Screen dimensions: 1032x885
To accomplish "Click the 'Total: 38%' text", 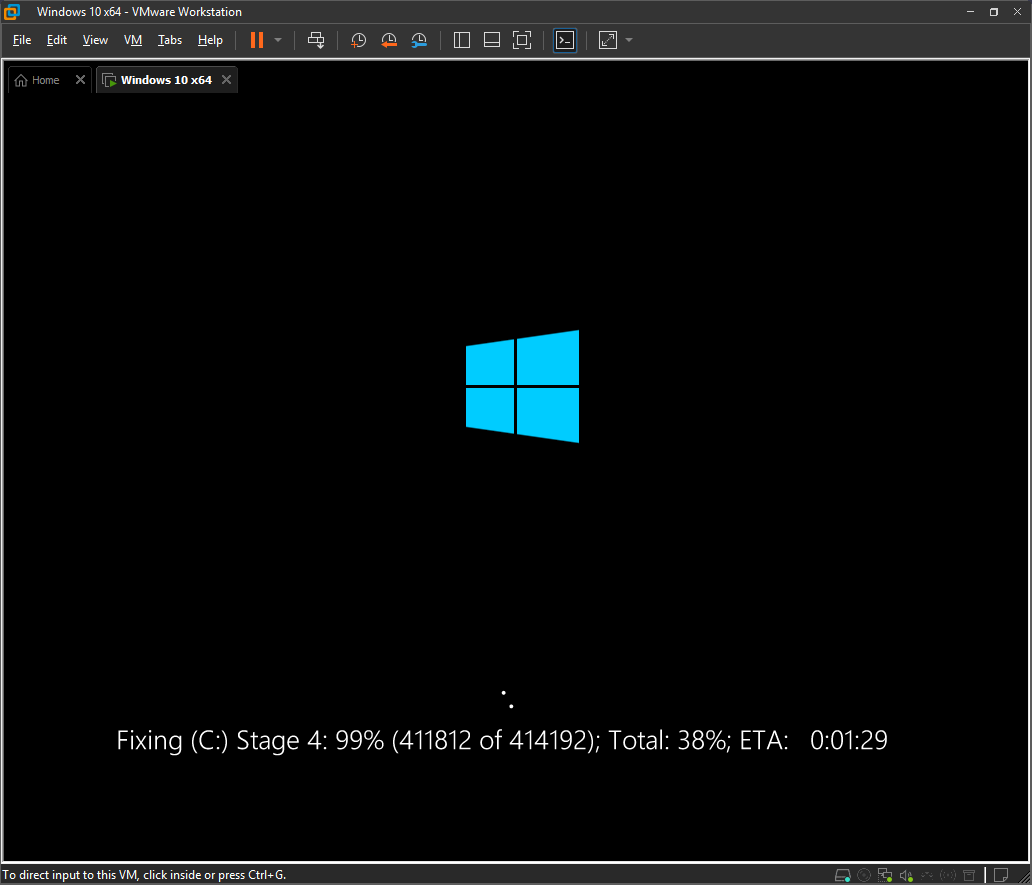I will tap(669, 740).
